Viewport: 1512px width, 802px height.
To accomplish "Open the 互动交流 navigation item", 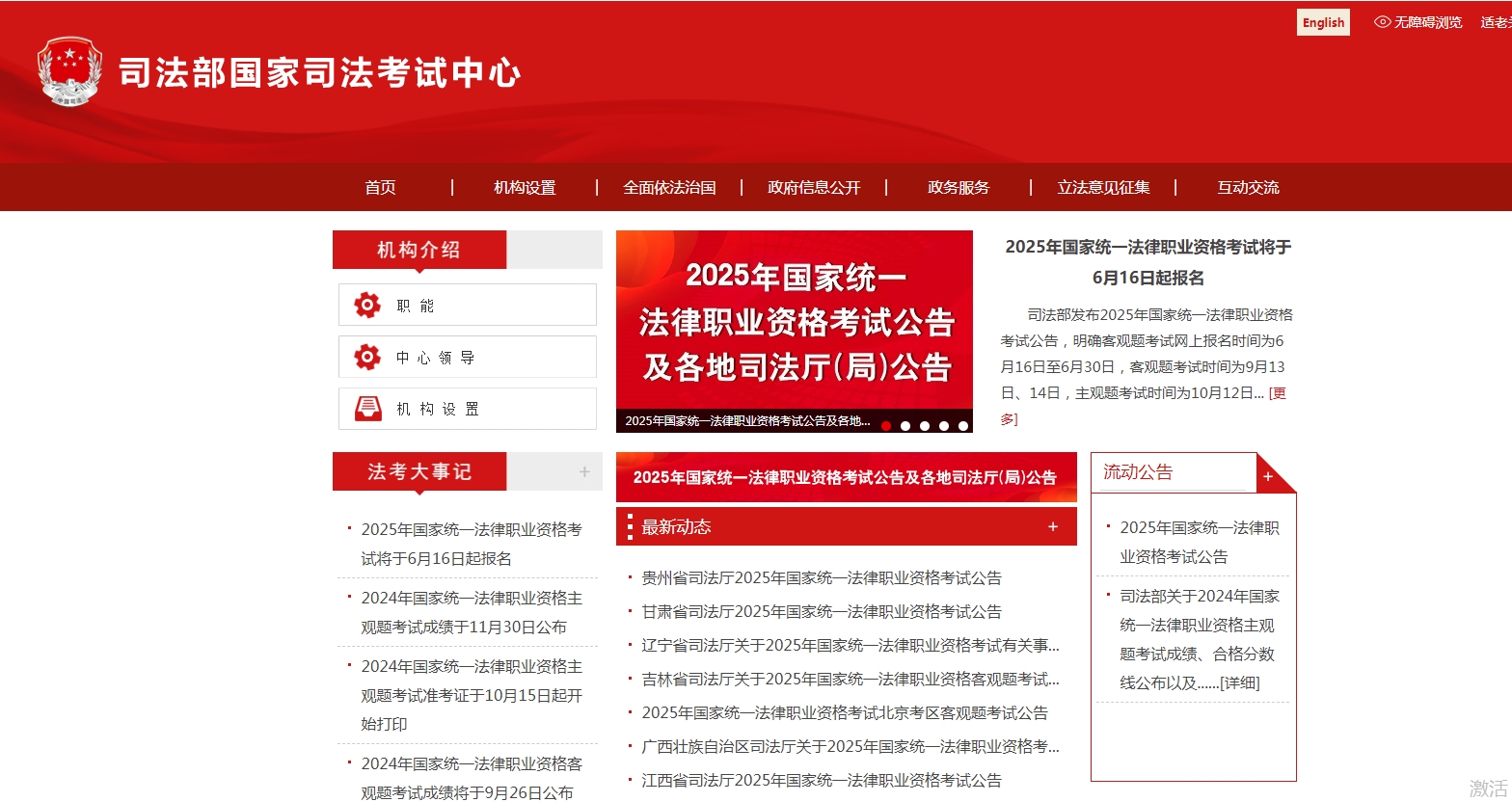I will coord(1248,187).
